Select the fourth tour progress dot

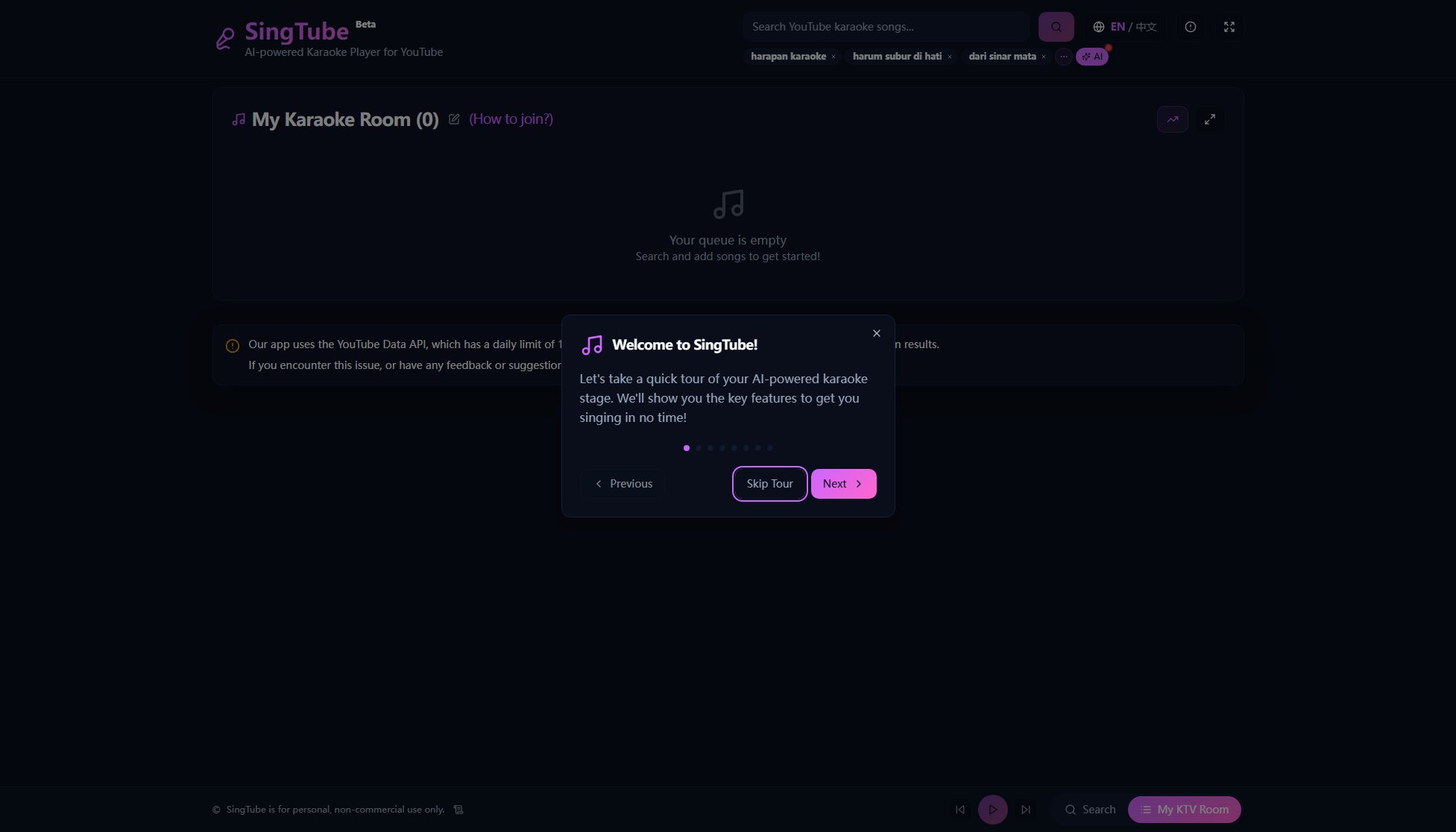722,447
